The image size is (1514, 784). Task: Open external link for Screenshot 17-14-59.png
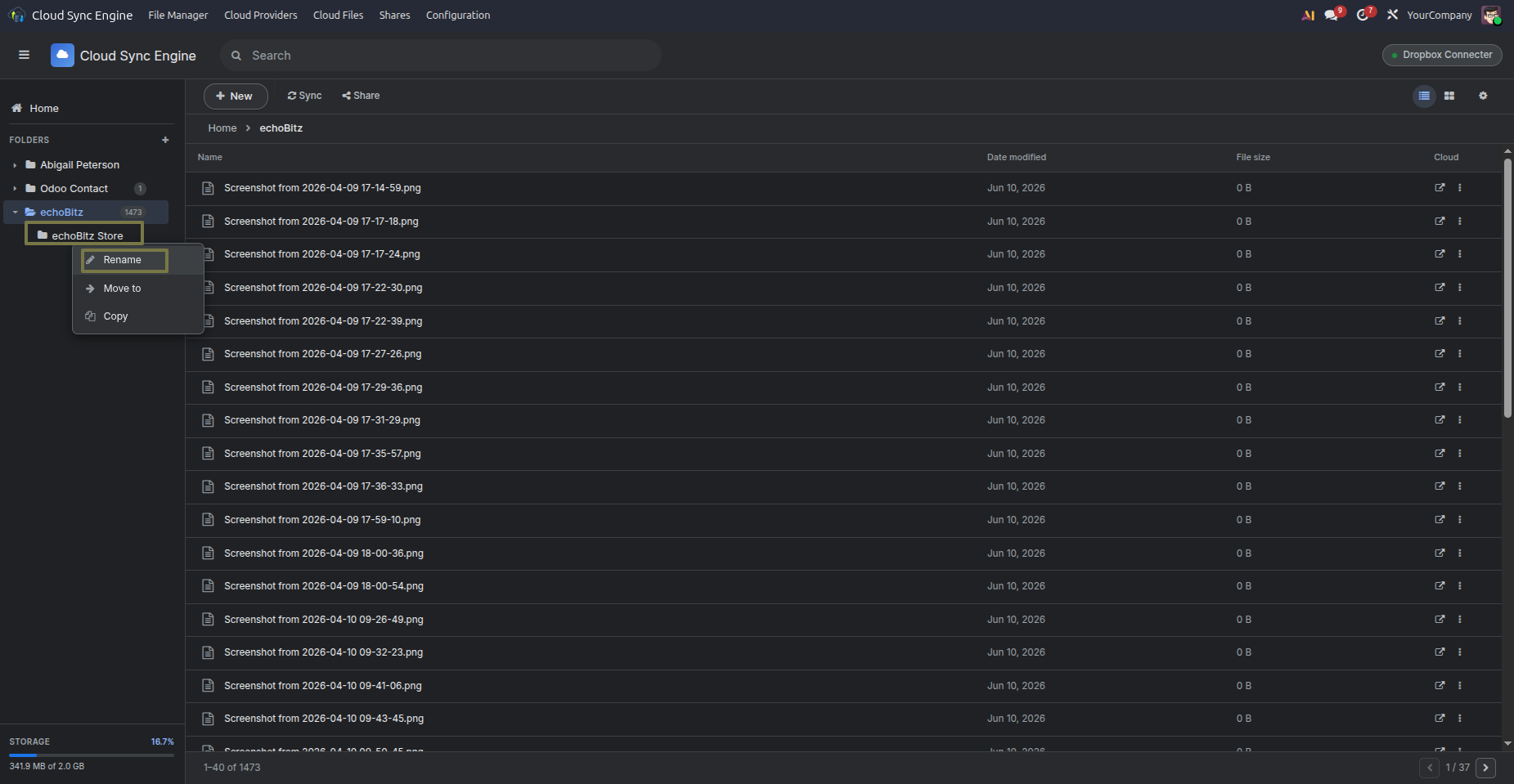pyautogui.click(x=1440, y=187)
